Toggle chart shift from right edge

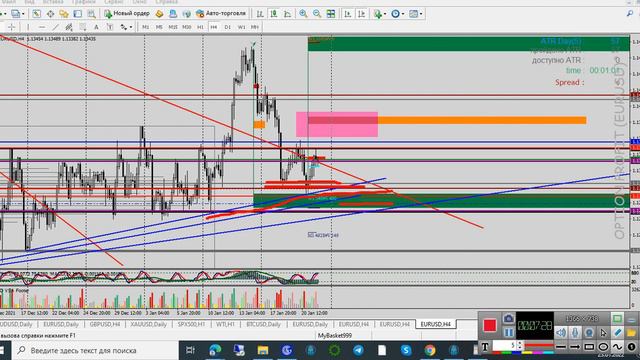[362, 14]
